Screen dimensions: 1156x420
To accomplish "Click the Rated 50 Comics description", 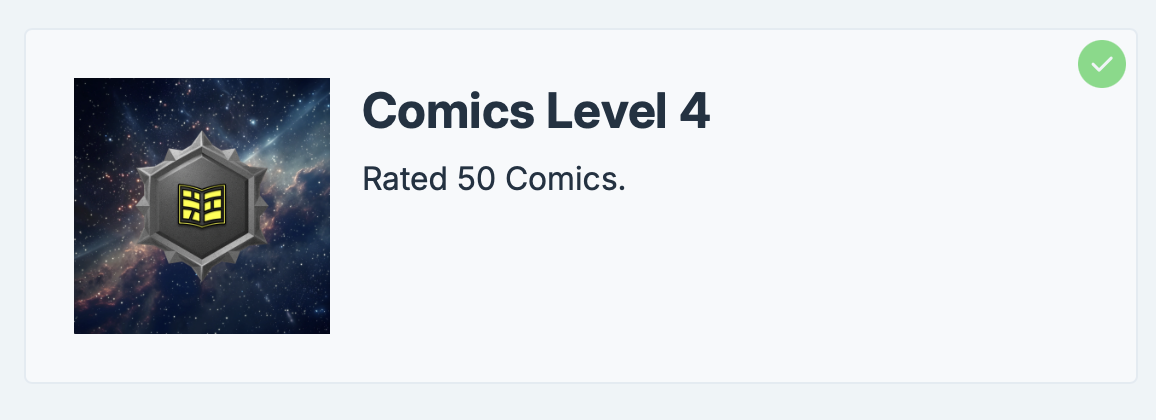I will (494, 179).
